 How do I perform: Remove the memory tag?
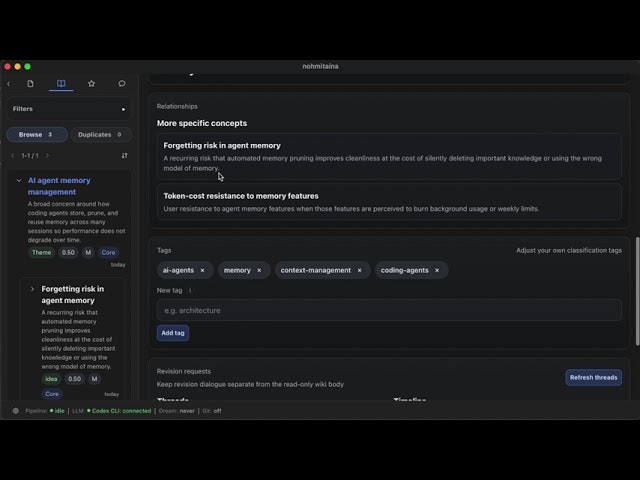pyautogui.click(x=259, y=270)
